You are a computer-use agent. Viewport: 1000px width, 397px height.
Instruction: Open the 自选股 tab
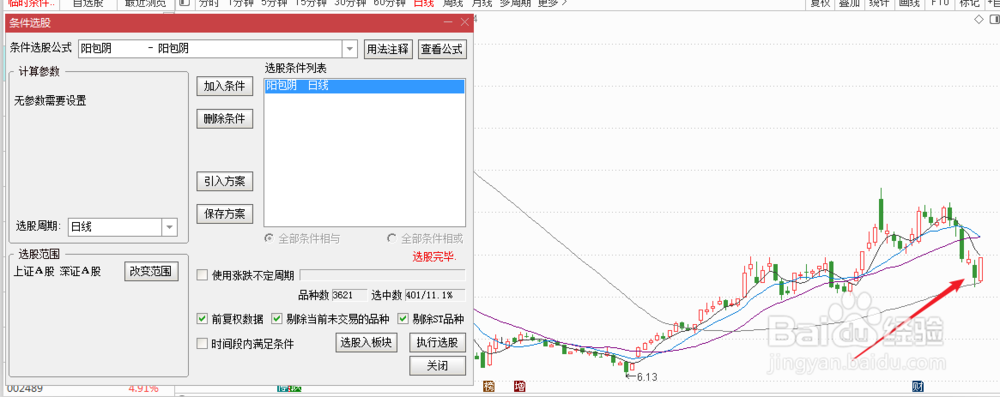(x=88, y=3)
